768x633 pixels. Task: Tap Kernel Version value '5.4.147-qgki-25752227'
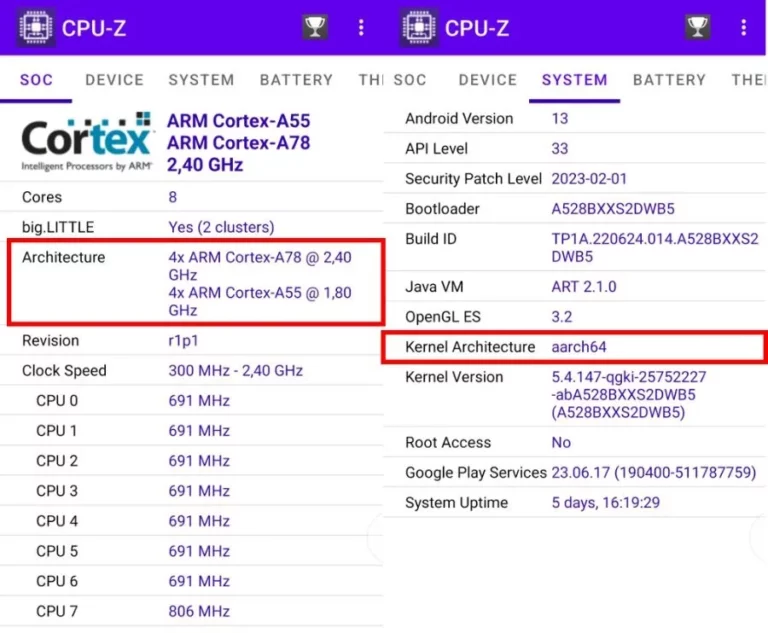629,377
